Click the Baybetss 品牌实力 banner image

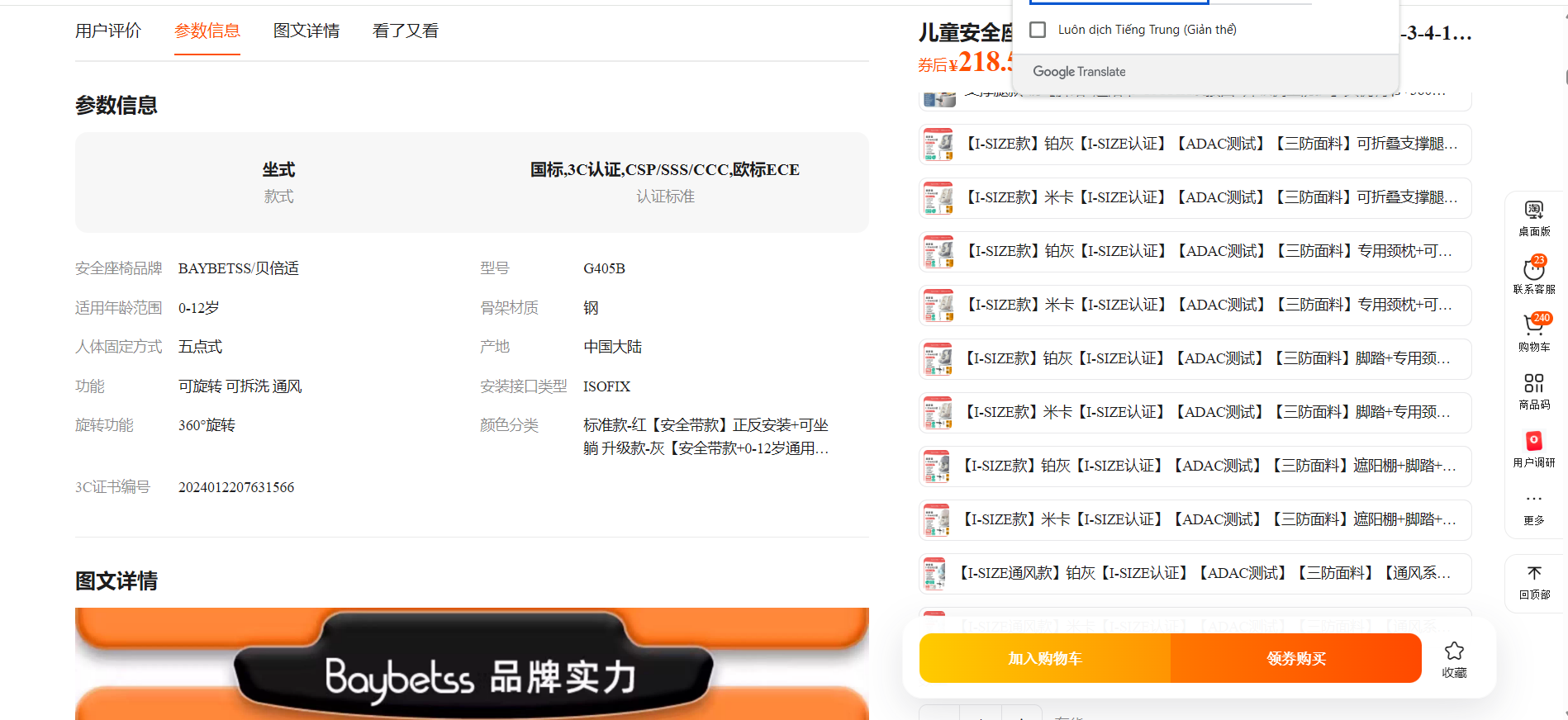tap(472, 669)
